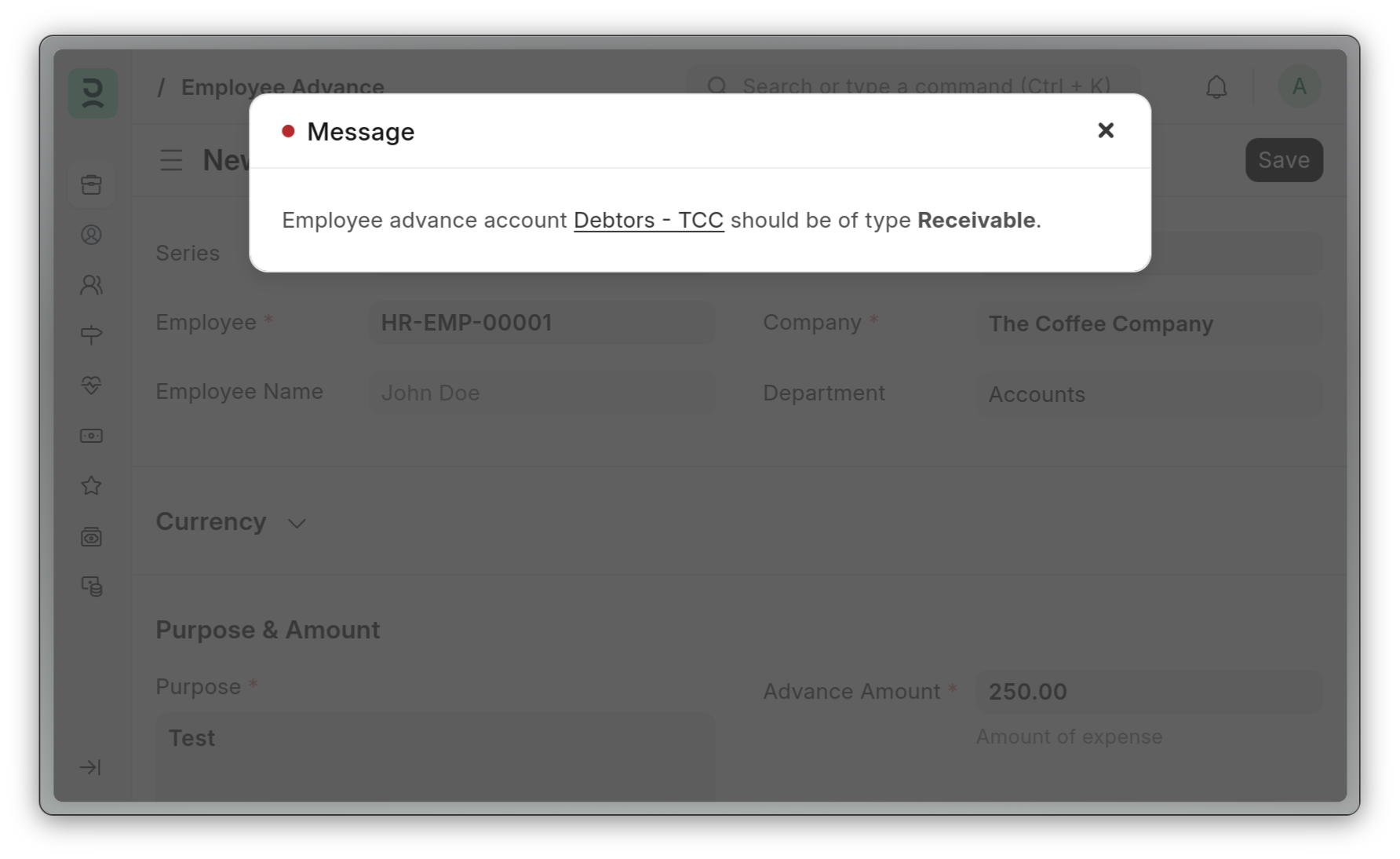Close the Message dialog
This screenshot has height=859, width=1400.
(1105, 130)
